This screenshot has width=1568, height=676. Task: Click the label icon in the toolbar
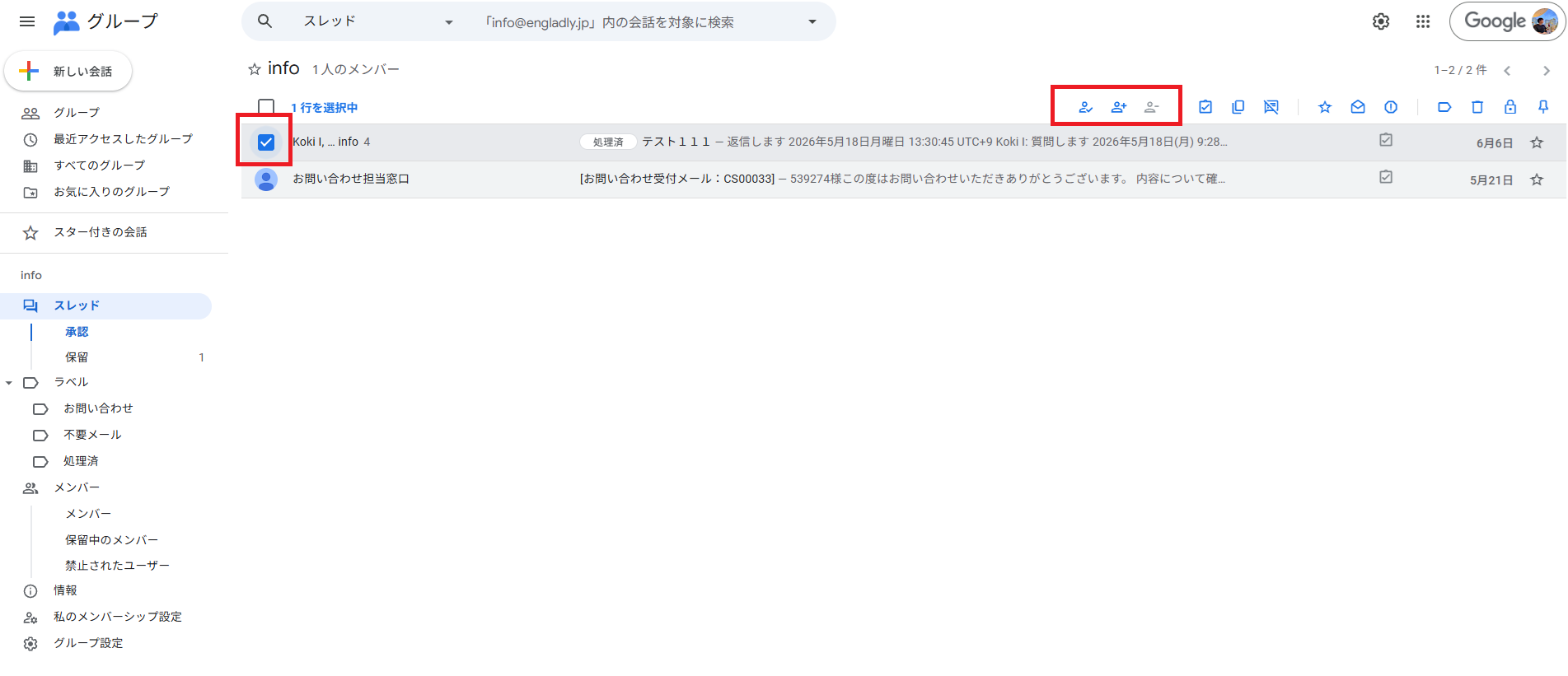pos(1444,107)
